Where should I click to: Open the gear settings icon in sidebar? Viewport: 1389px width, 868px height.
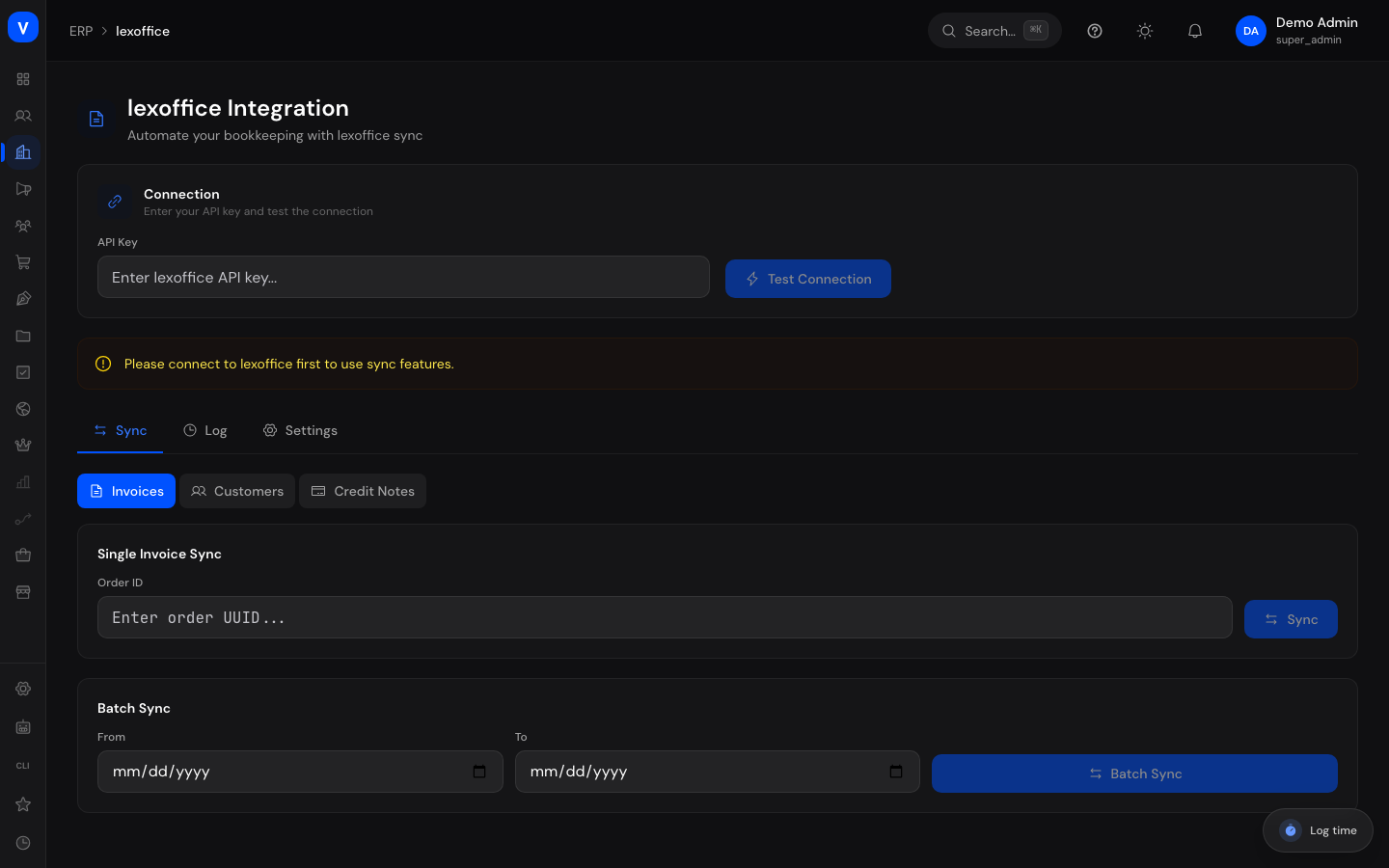click(23, 689)
